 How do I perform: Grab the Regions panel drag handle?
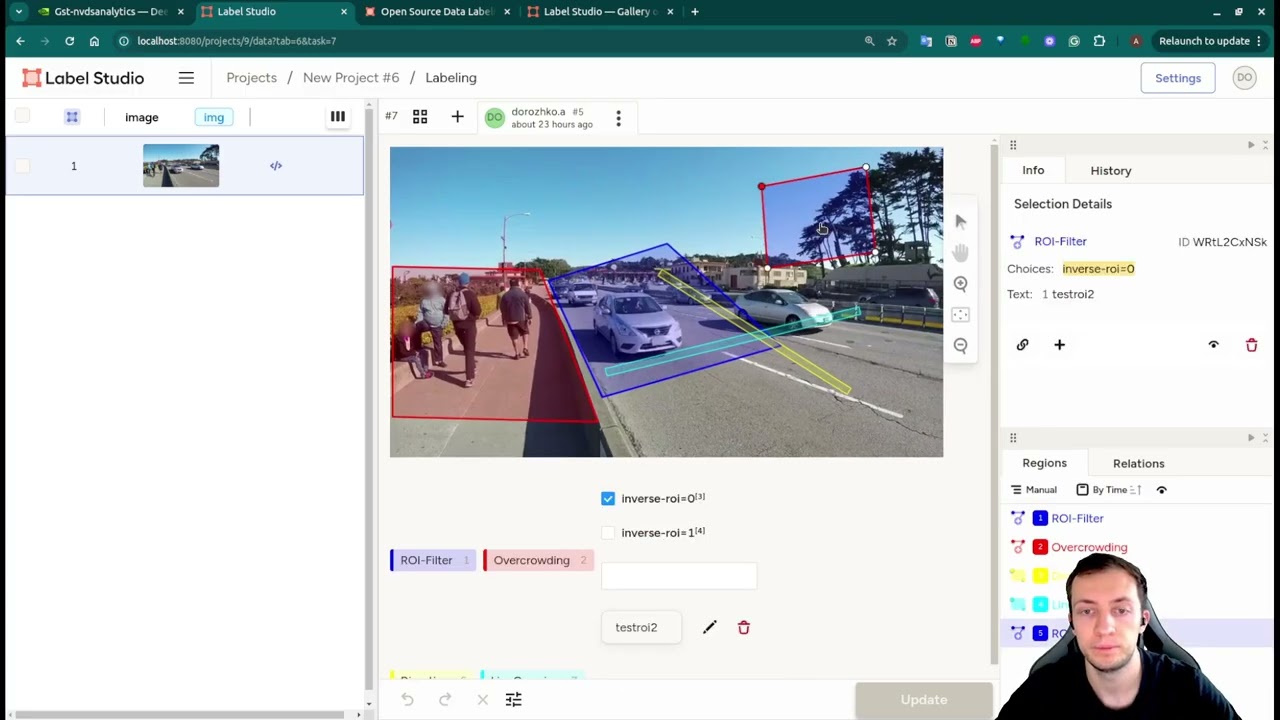pos(1013,438)
